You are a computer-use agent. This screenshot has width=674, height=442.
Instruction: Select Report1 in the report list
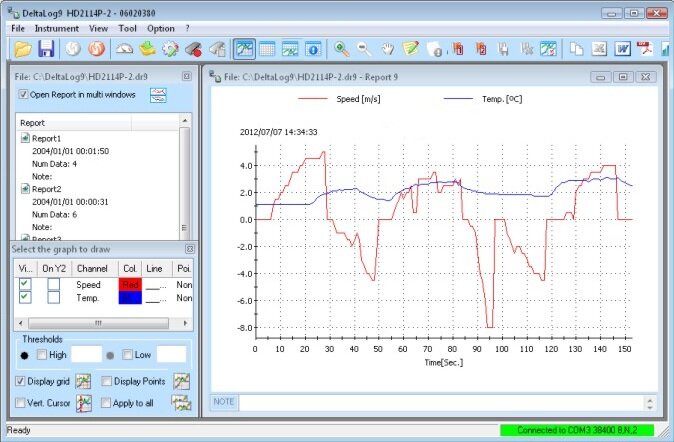click(46, 138)
